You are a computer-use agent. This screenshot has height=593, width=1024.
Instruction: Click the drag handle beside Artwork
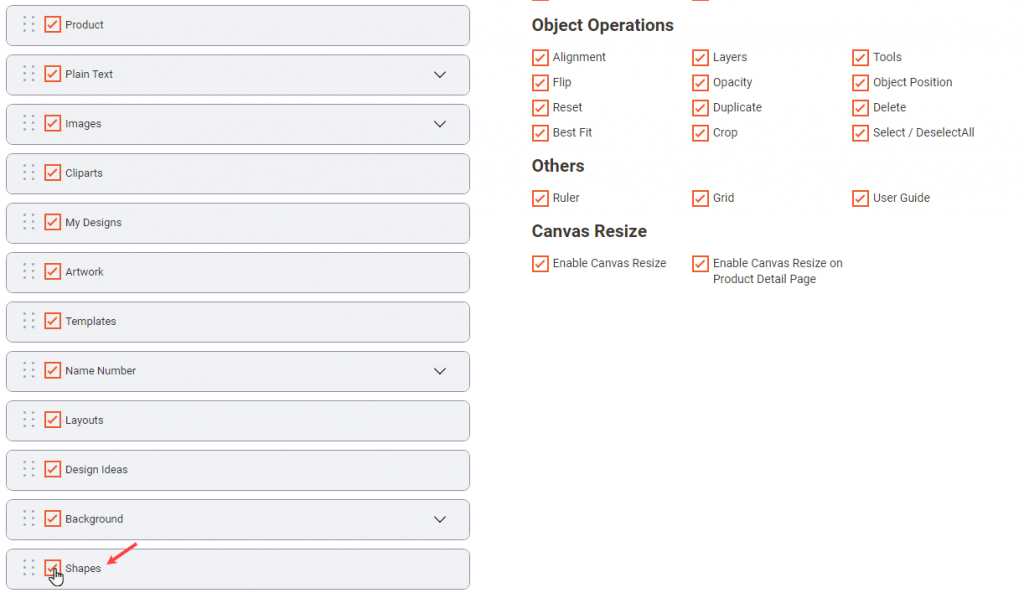tap(29, 272)
